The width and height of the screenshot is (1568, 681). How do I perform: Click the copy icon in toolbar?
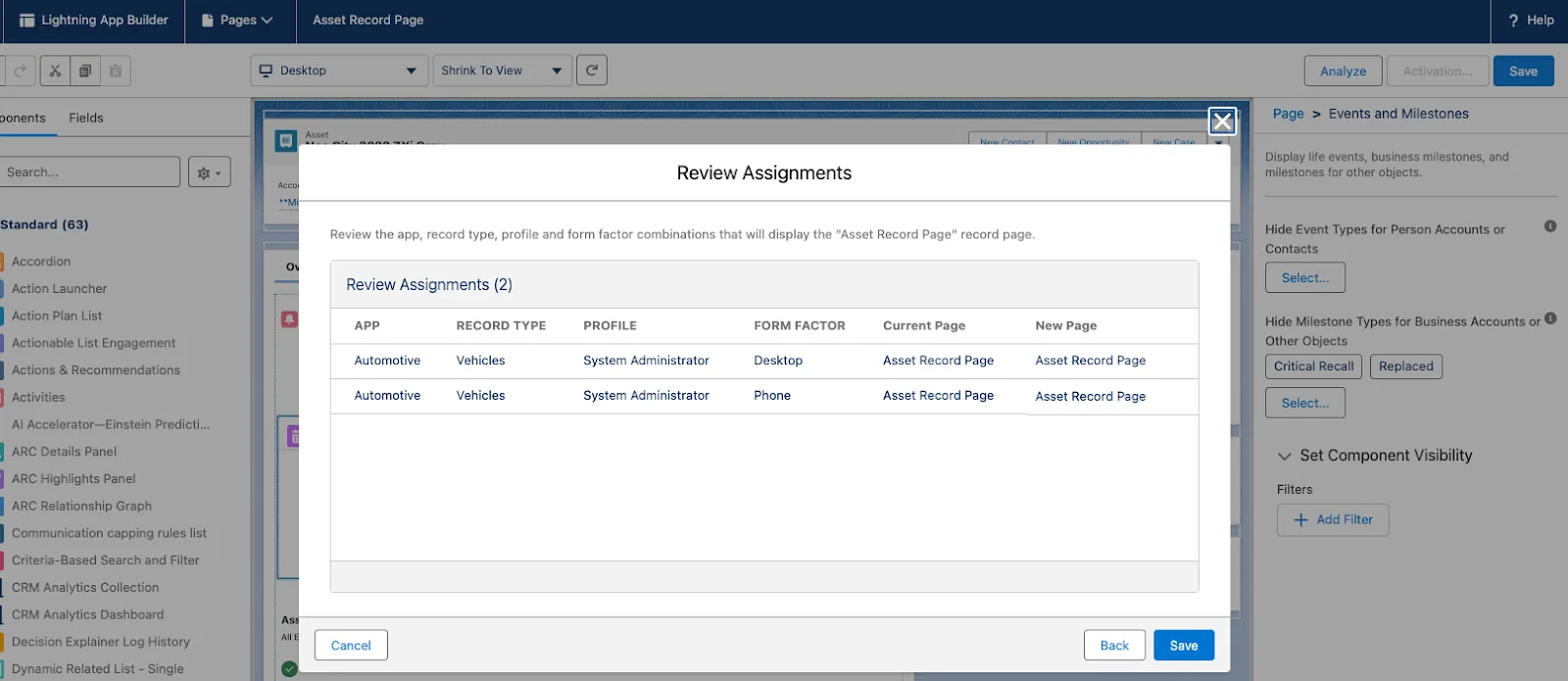point(85,71)
